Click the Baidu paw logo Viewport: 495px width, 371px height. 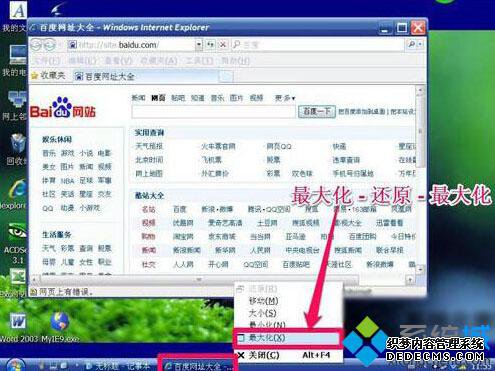click(x=63, y=108)
